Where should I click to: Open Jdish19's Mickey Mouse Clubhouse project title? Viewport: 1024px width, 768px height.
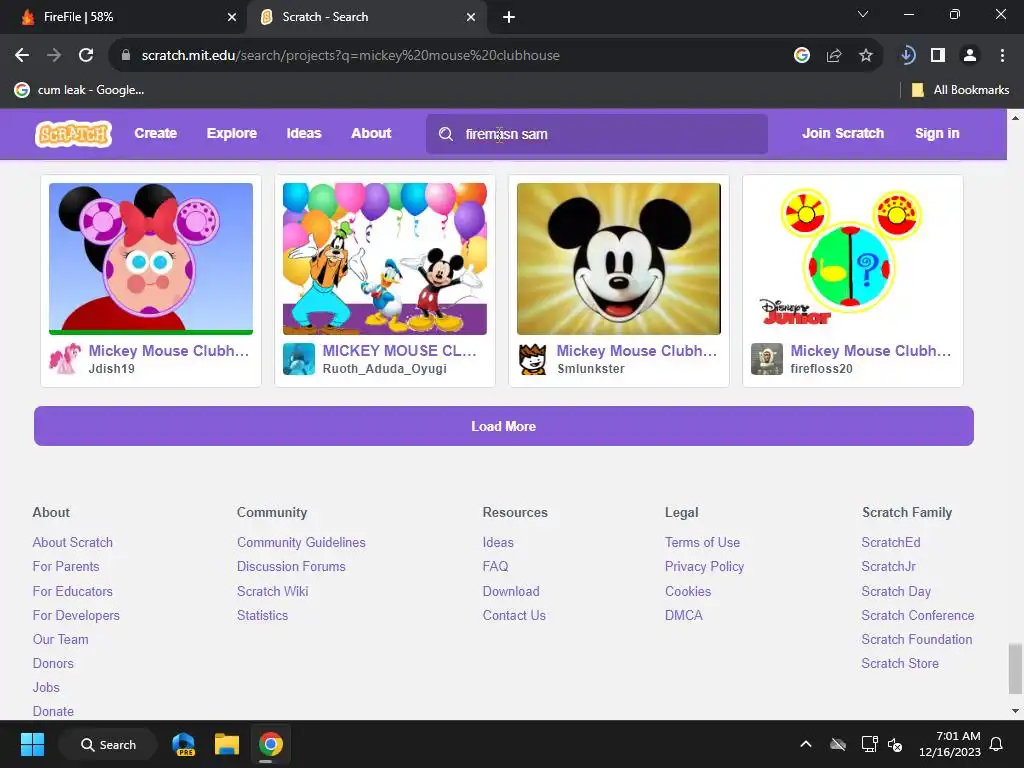point(168,351)
